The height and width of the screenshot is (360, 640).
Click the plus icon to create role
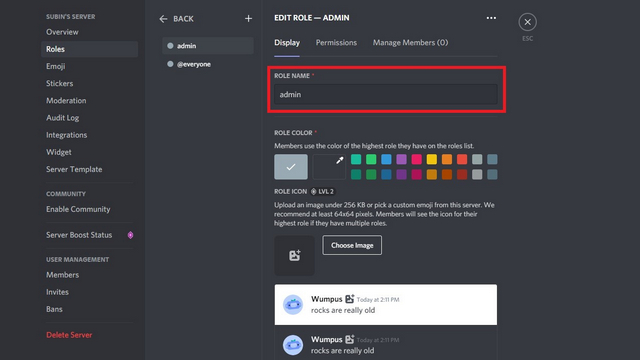click(248, 18)
